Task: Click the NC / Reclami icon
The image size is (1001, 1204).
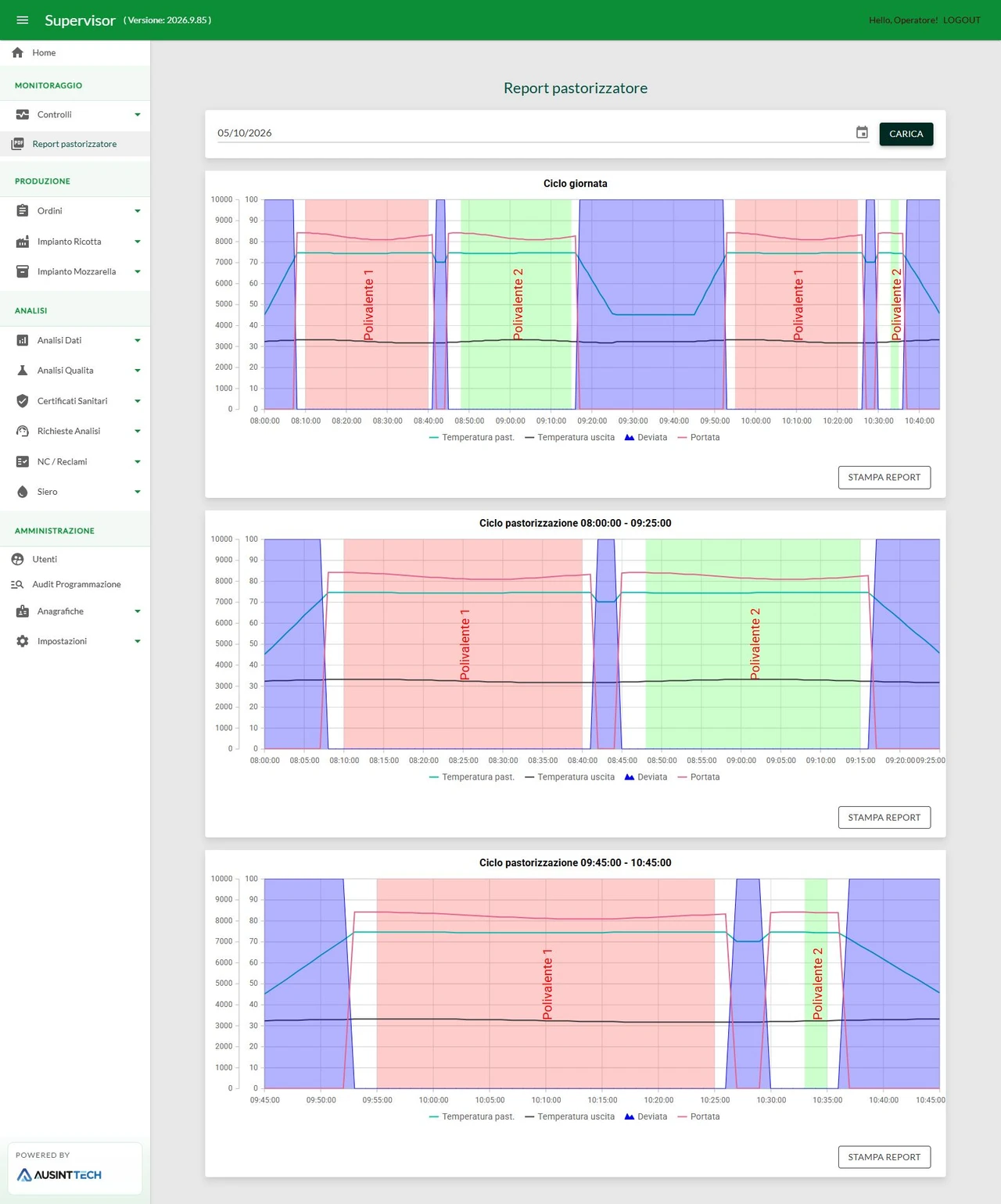Action: pyautogui.click(x=23, y=462)
